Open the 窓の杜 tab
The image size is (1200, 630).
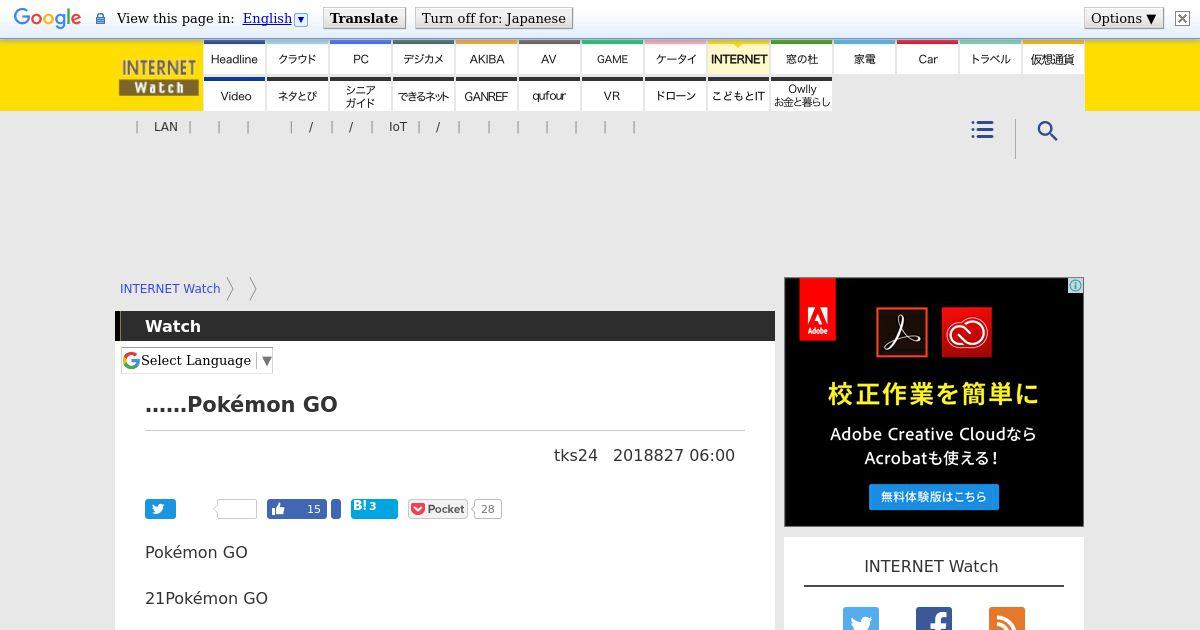tap(801, 59)
